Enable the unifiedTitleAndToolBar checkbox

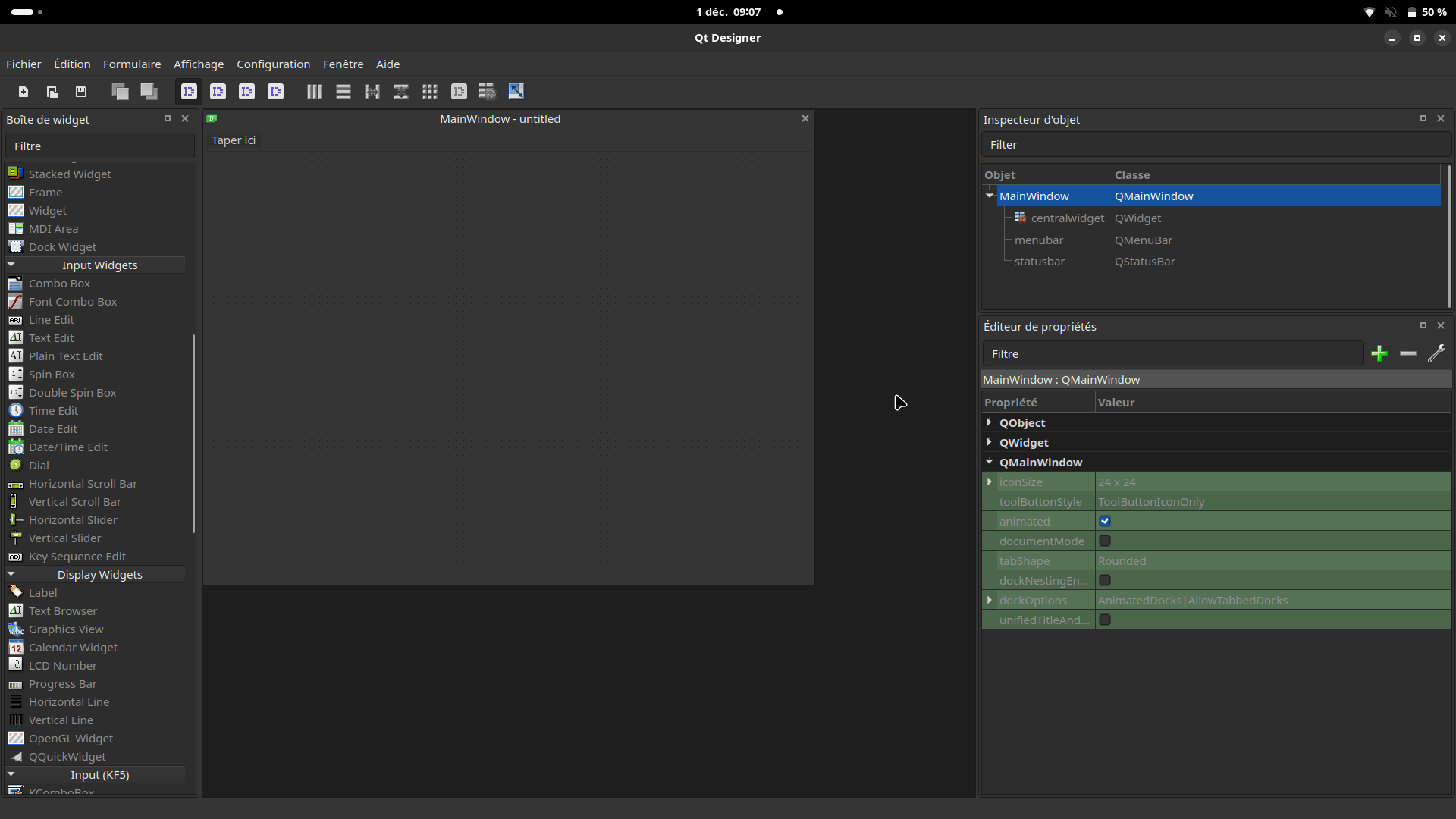(x=1105, y=620)
